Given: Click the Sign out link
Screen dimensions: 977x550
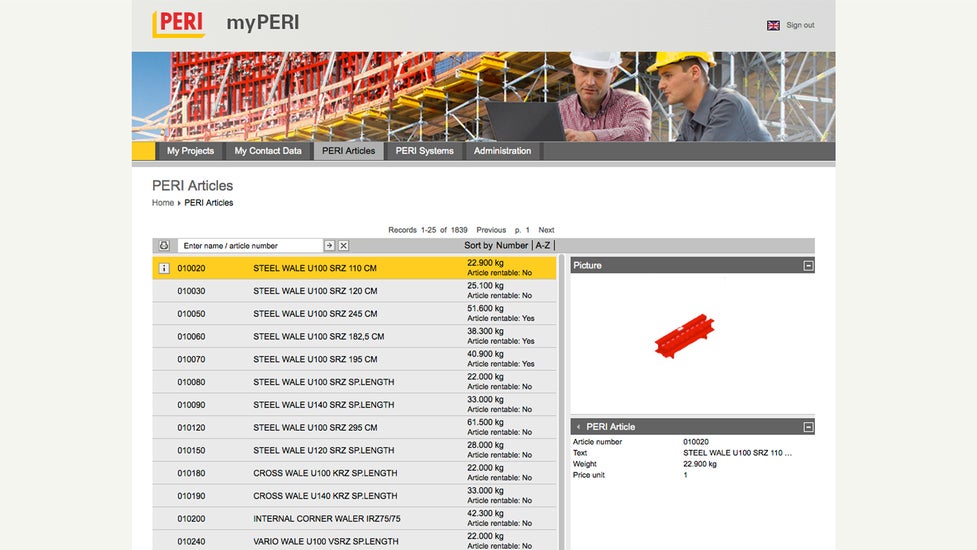Looking at the screenshot, I should pos(800,25).
